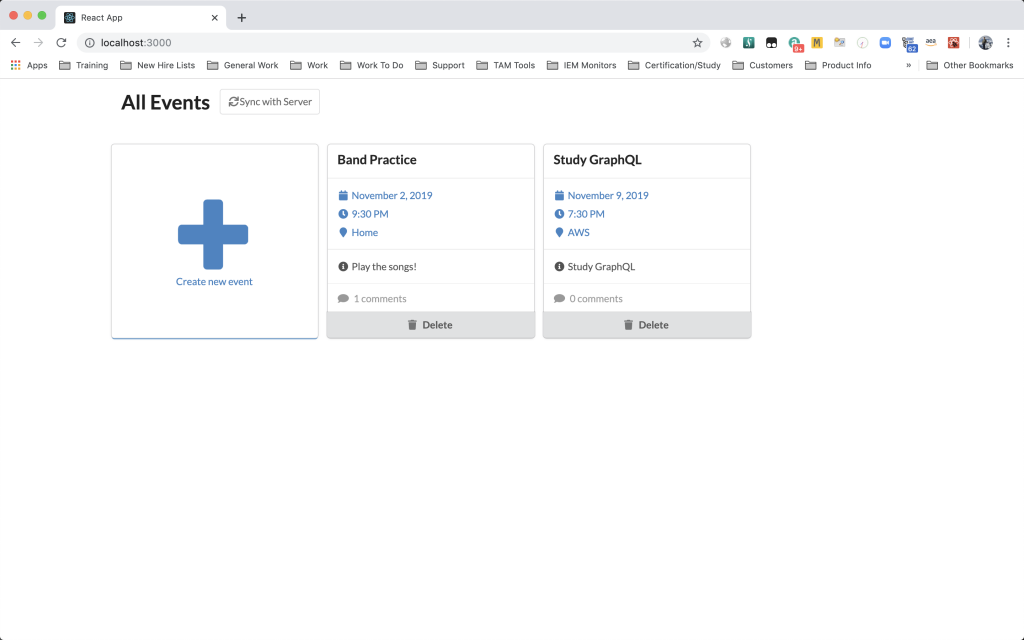Click location pin icon next to AWS

[559, 232]
